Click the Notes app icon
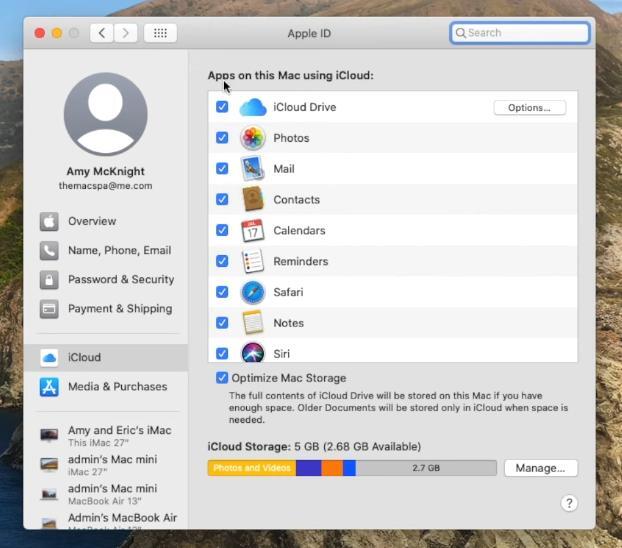The image size is (622, 548). pyautogui.click(x=252, y=323)
